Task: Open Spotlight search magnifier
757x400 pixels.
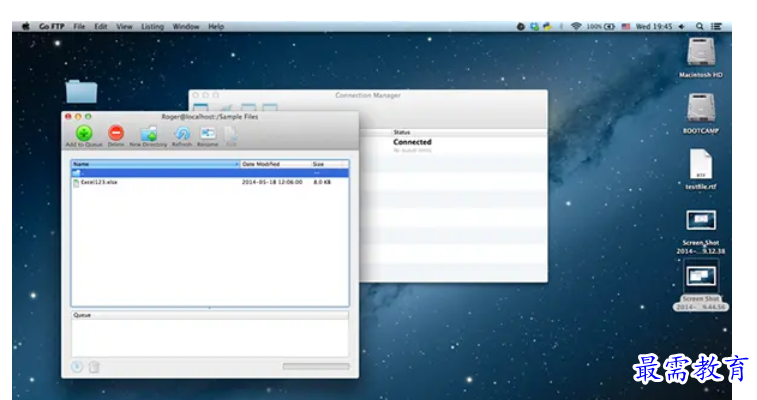Action: pos(700,27)
